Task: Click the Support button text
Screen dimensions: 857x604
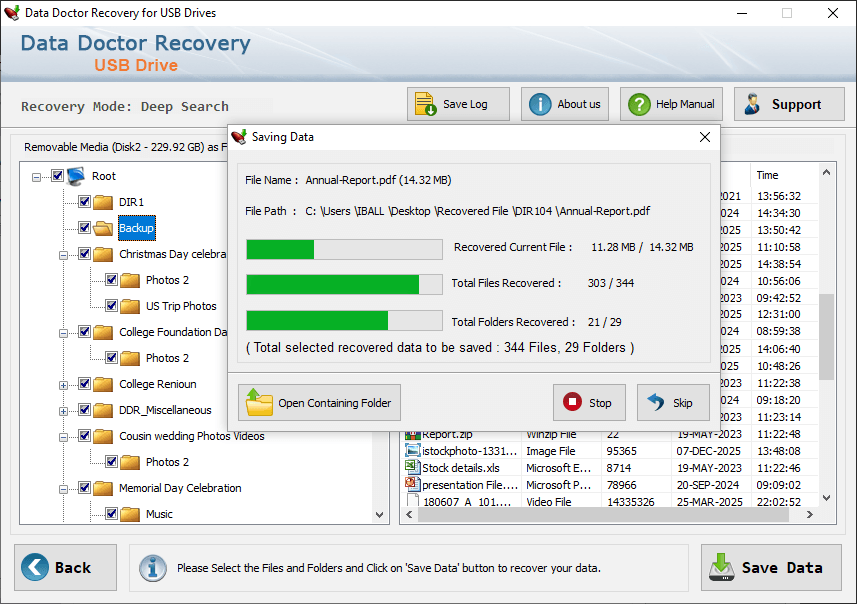Action: coord(796,104)
